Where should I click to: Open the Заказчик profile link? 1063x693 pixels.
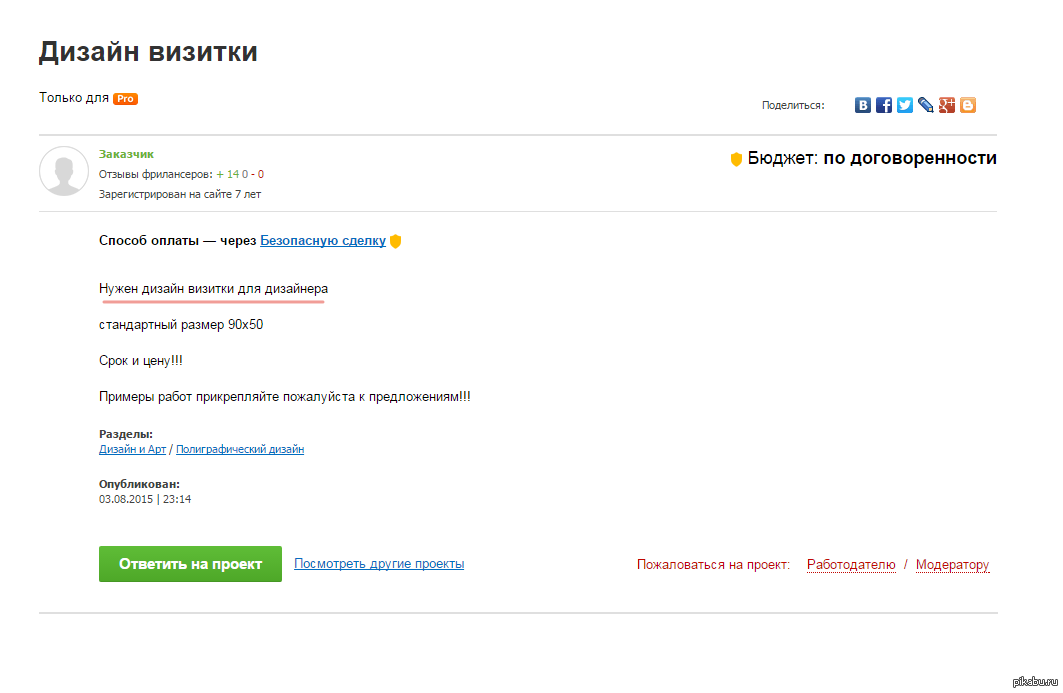[126, 154]
